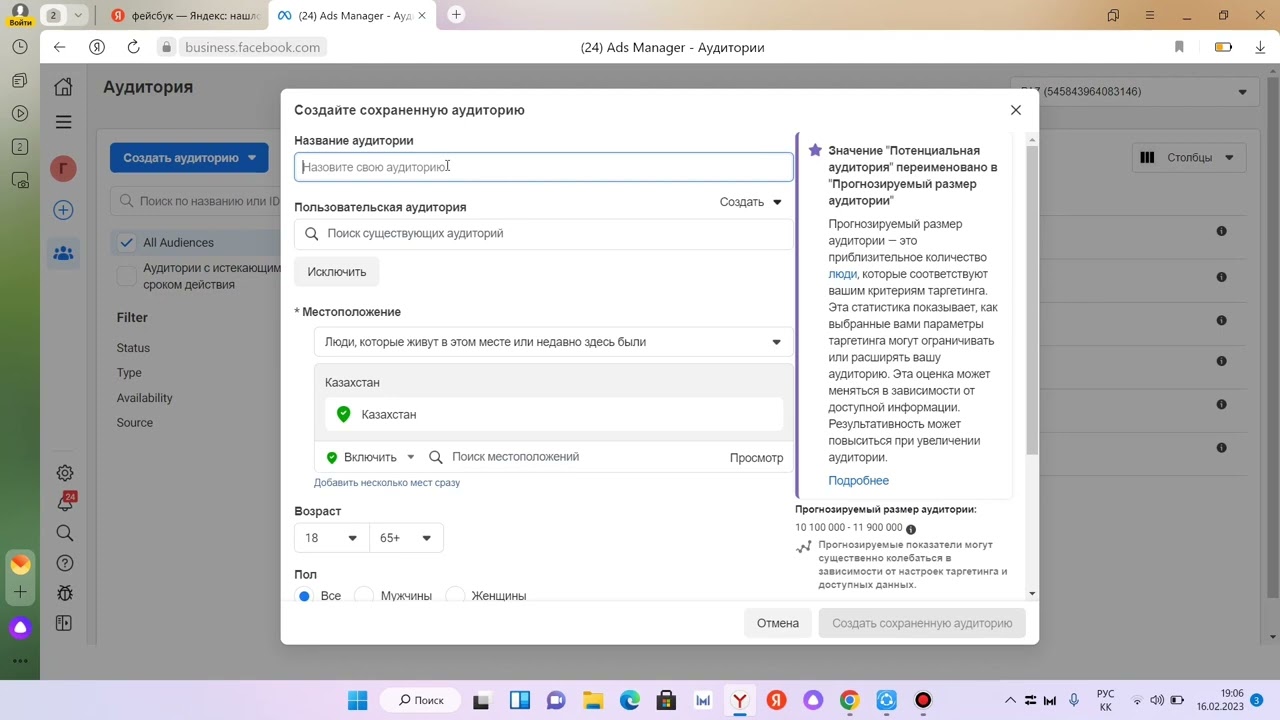The image size is (1280, 720).
Task: Open notifications bell with 24 badge
Action: pyautogui.click(x=65, y=503)
